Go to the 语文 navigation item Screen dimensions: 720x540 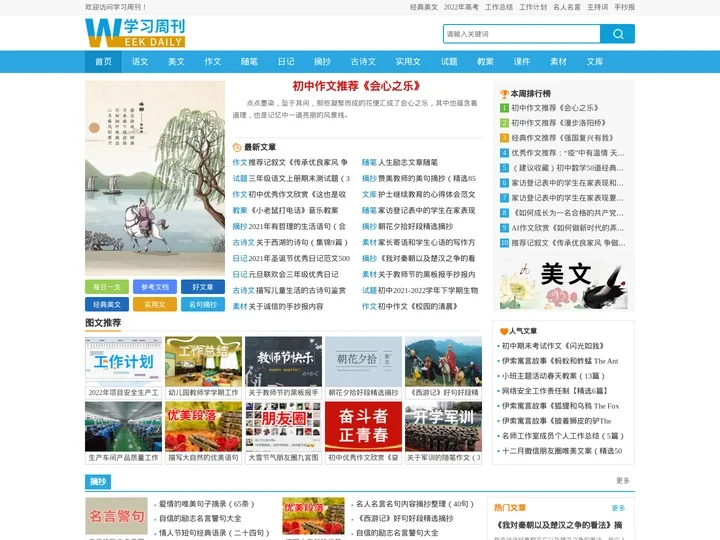tap(140, 62)
